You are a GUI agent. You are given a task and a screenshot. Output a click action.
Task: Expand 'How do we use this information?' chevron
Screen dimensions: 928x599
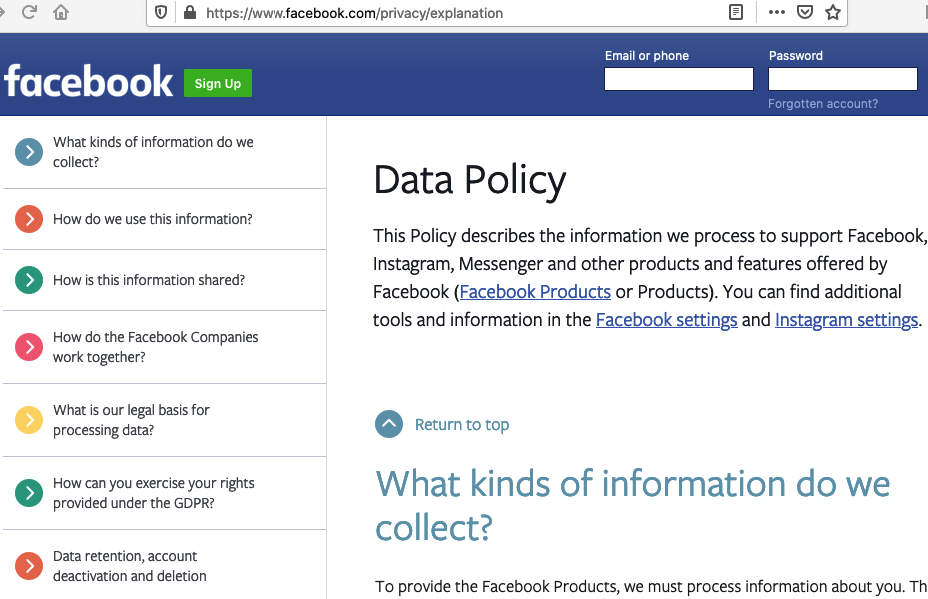pos(29,219)
